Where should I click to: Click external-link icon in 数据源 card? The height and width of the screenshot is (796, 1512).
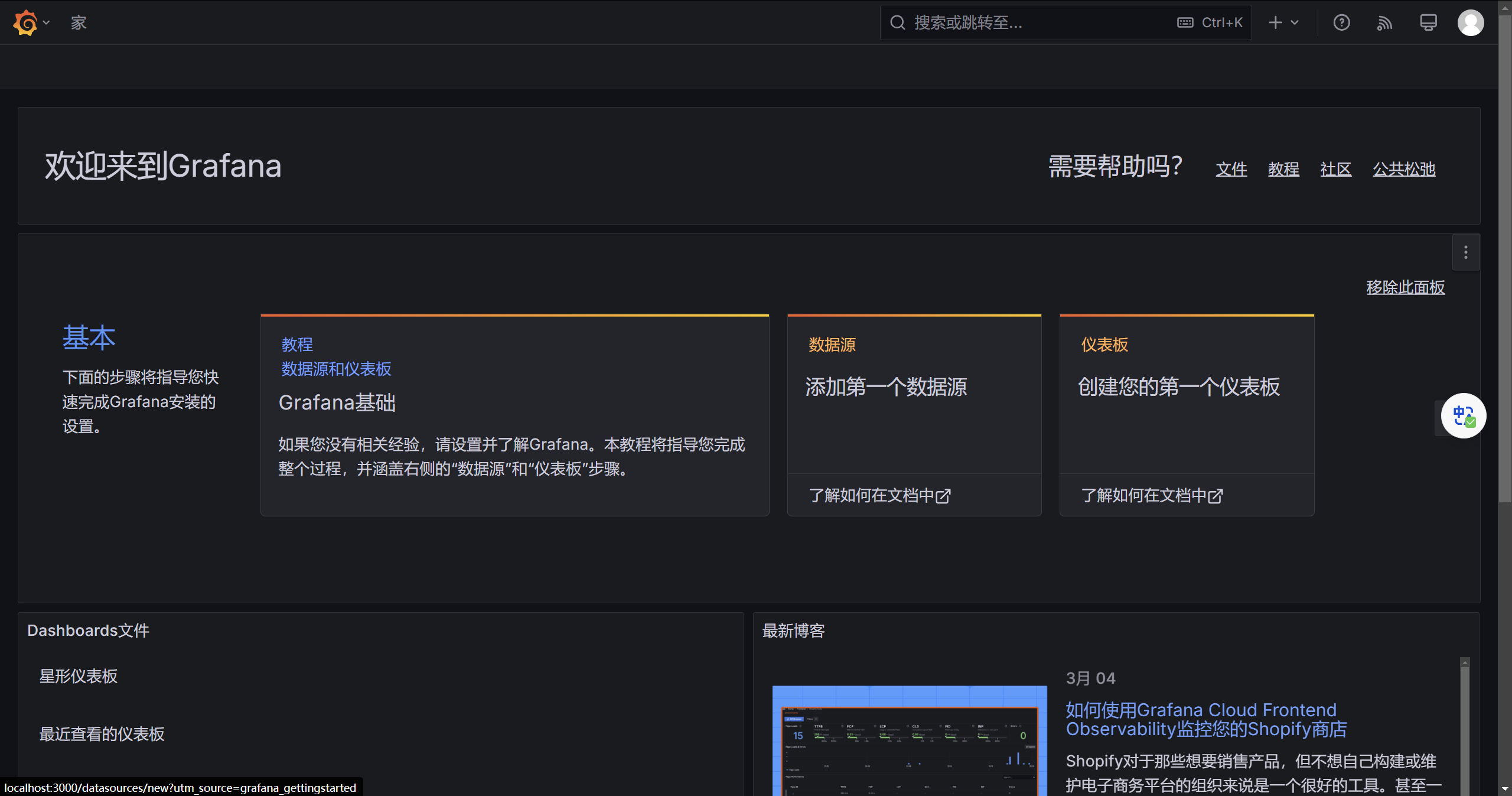point(943,496)
